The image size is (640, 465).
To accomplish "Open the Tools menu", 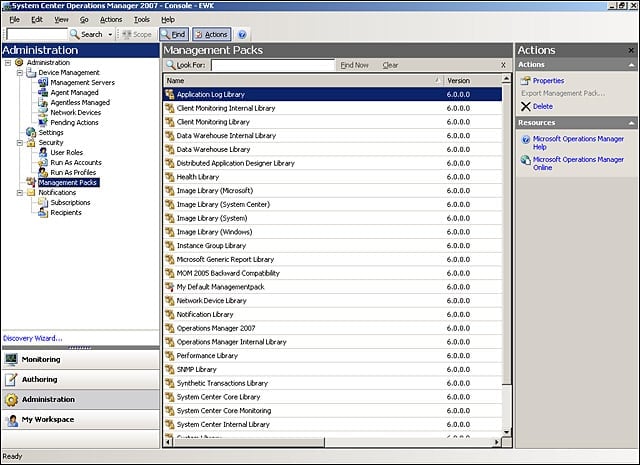I will pos(142,20).
